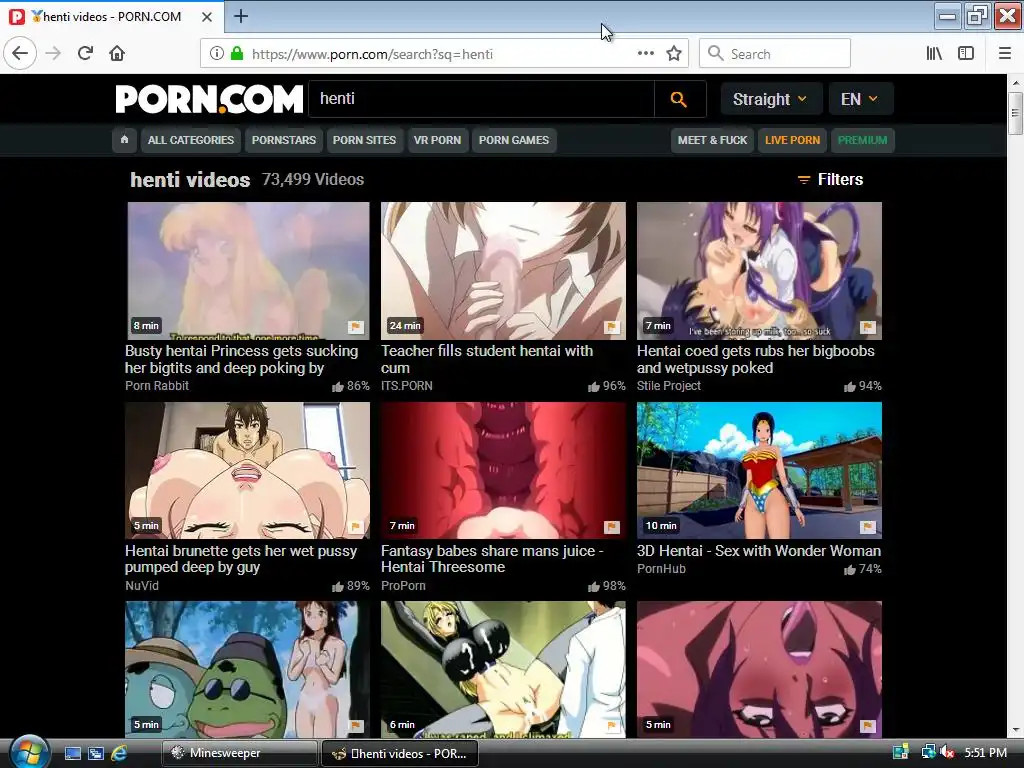Select the browser window taskbar button
This screenshot has width=1024, height=768.
[x=400, y=754]
